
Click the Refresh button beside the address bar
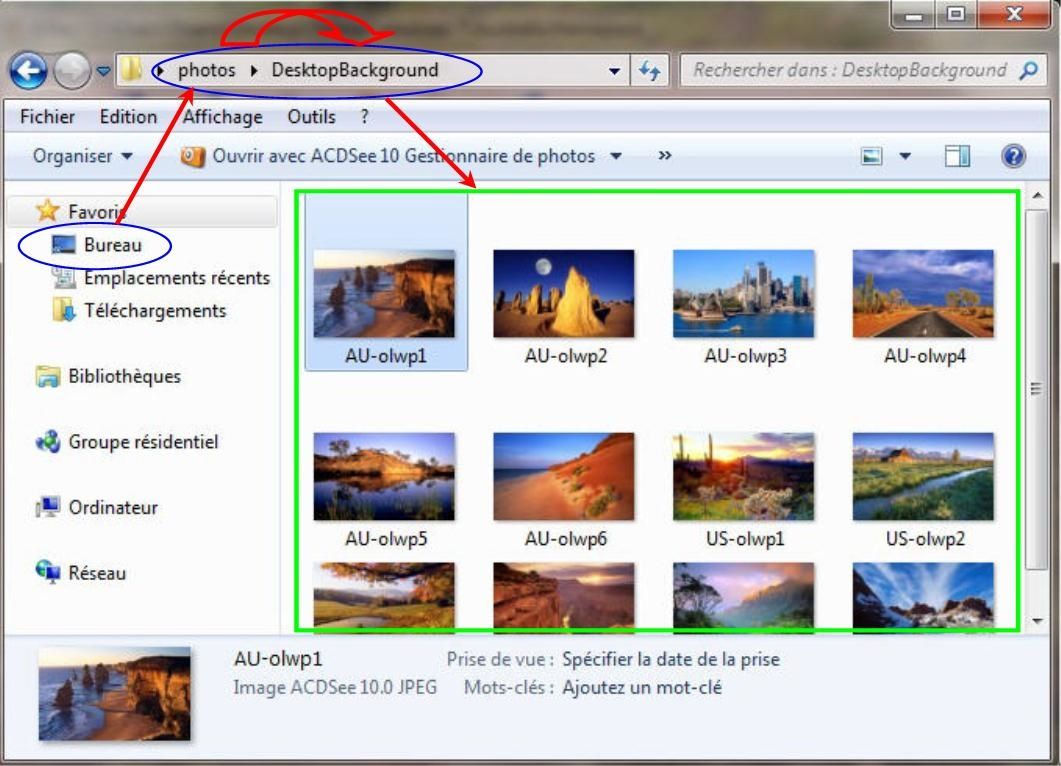(650, 70)
